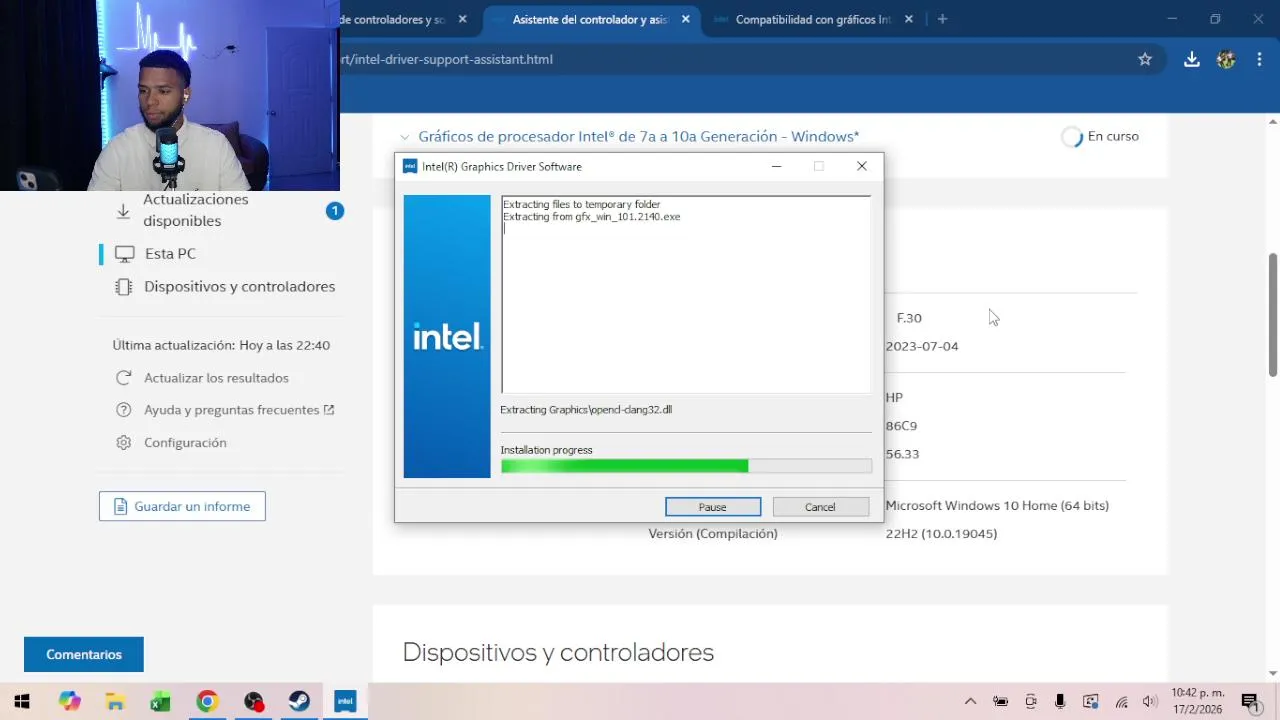Click the help question mark icon
The height and width of the screenshot is (720, 1280).
(124, 410)
